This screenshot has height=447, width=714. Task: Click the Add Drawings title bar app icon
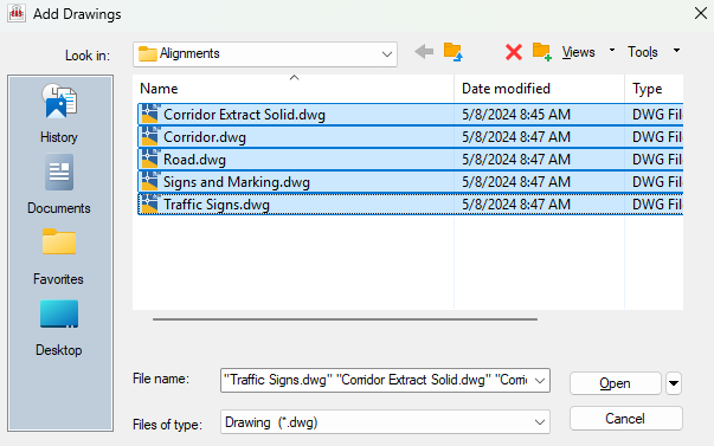point(16,14)
